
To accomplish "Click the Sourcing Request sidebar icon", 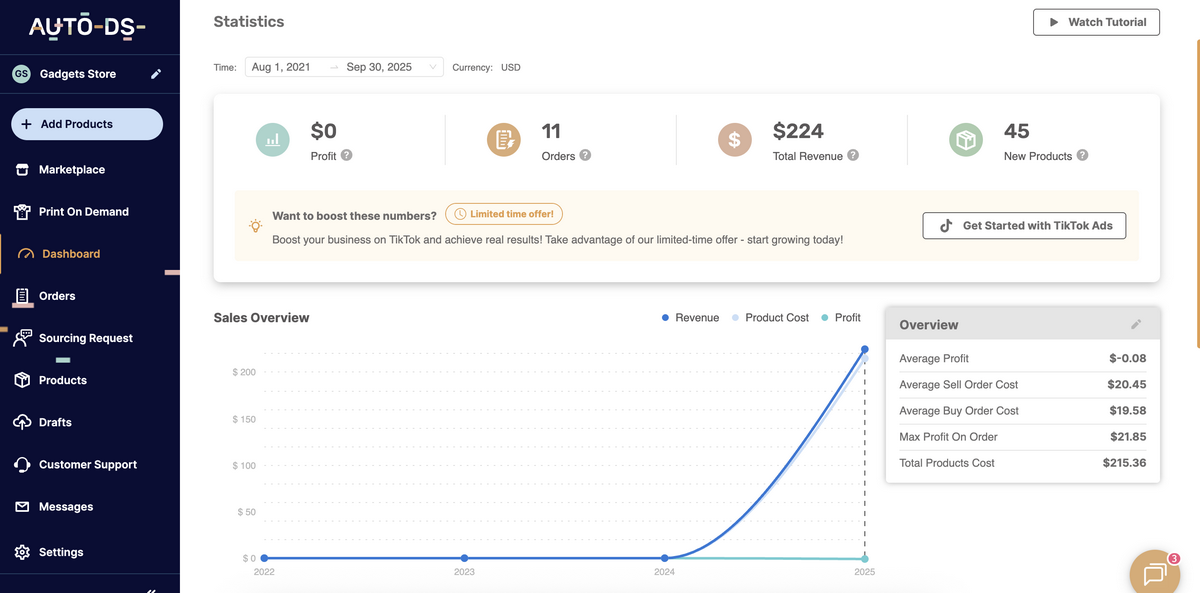I will [x=22, y=338].
